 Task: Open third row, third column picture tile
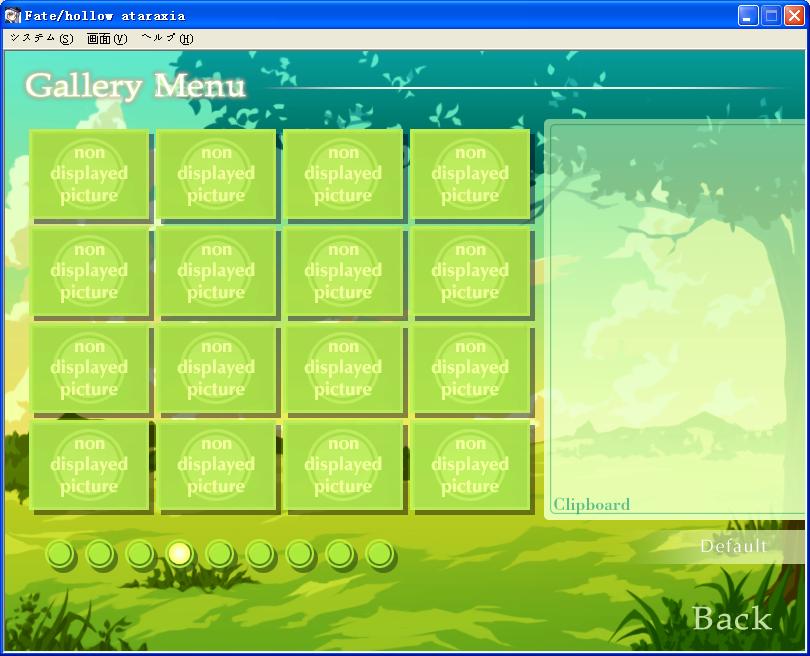344,368
